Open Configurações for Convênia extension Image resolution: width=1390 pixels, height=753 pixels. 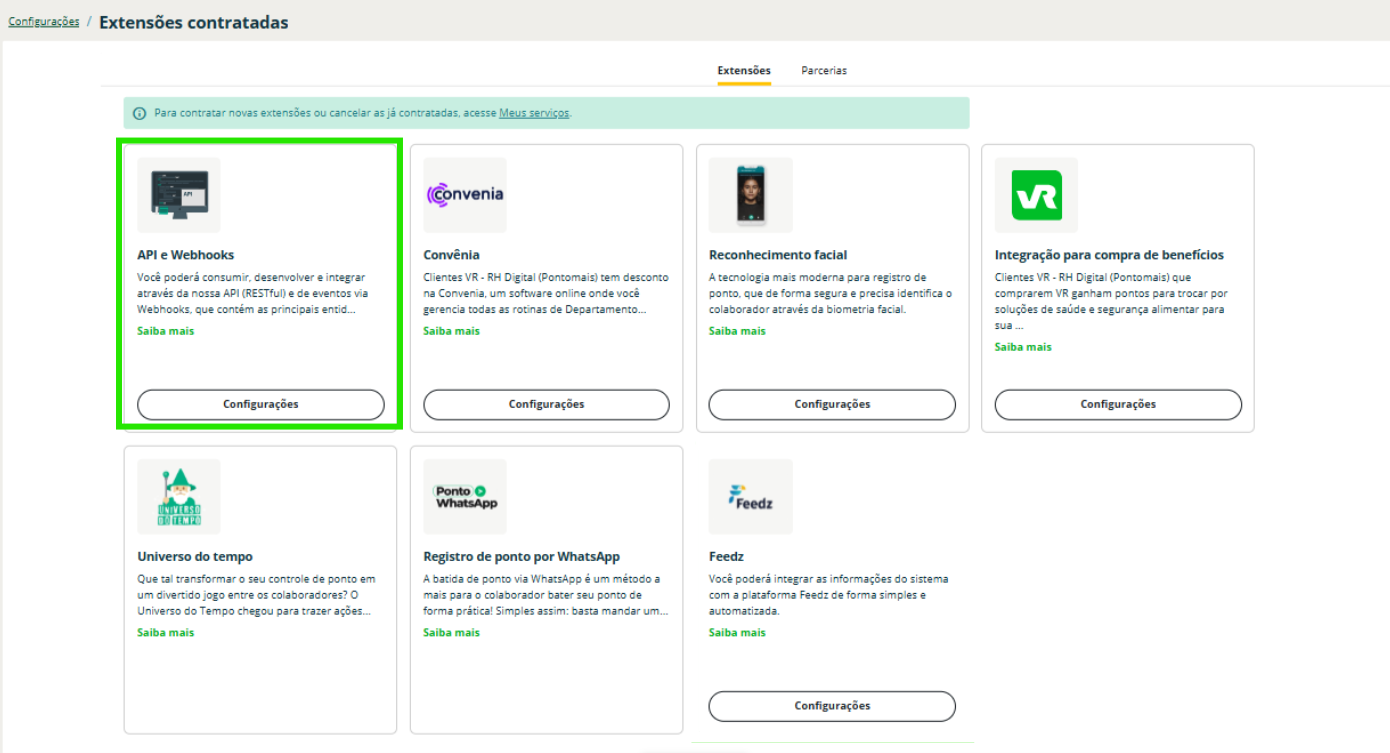546,404
